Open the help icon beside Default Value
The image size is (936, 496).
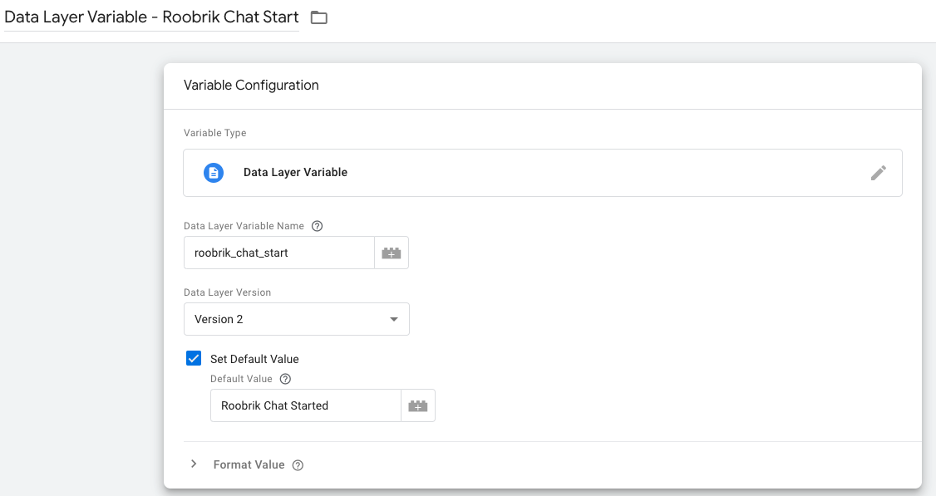coord(285,379)
